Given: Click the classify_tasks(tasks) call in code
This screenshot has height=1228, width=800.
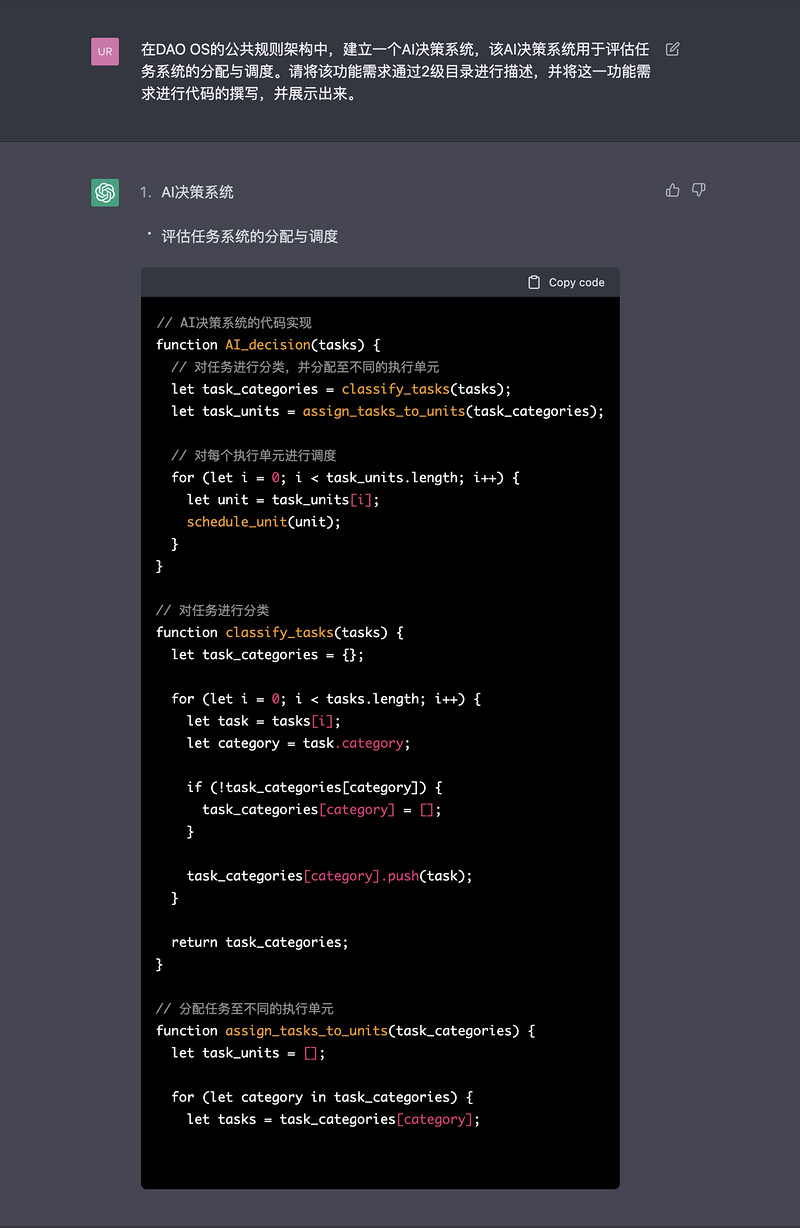Looking at the screenshot, I should [396, 389].
